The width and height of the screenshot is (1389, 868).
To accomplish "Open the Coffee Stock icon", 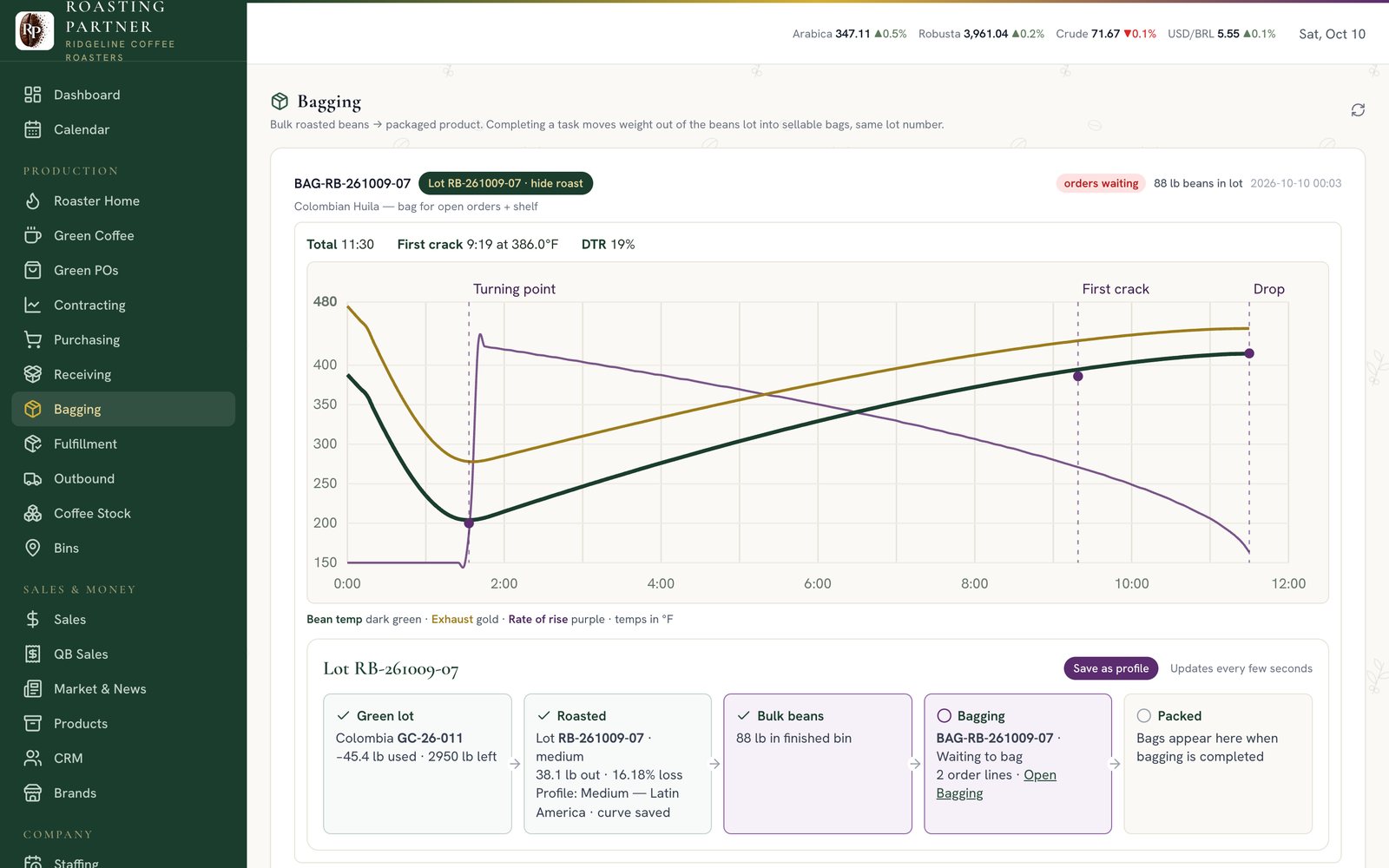I will click(x=33, y=513).
